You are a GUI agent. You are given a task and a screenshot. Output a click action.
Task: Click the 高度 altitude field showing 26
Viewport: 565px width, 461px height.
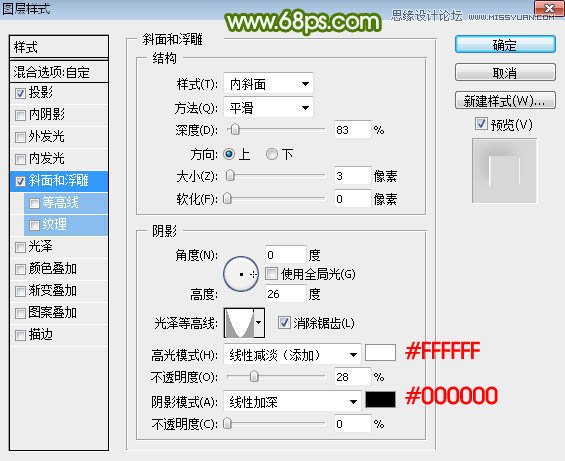286,294
